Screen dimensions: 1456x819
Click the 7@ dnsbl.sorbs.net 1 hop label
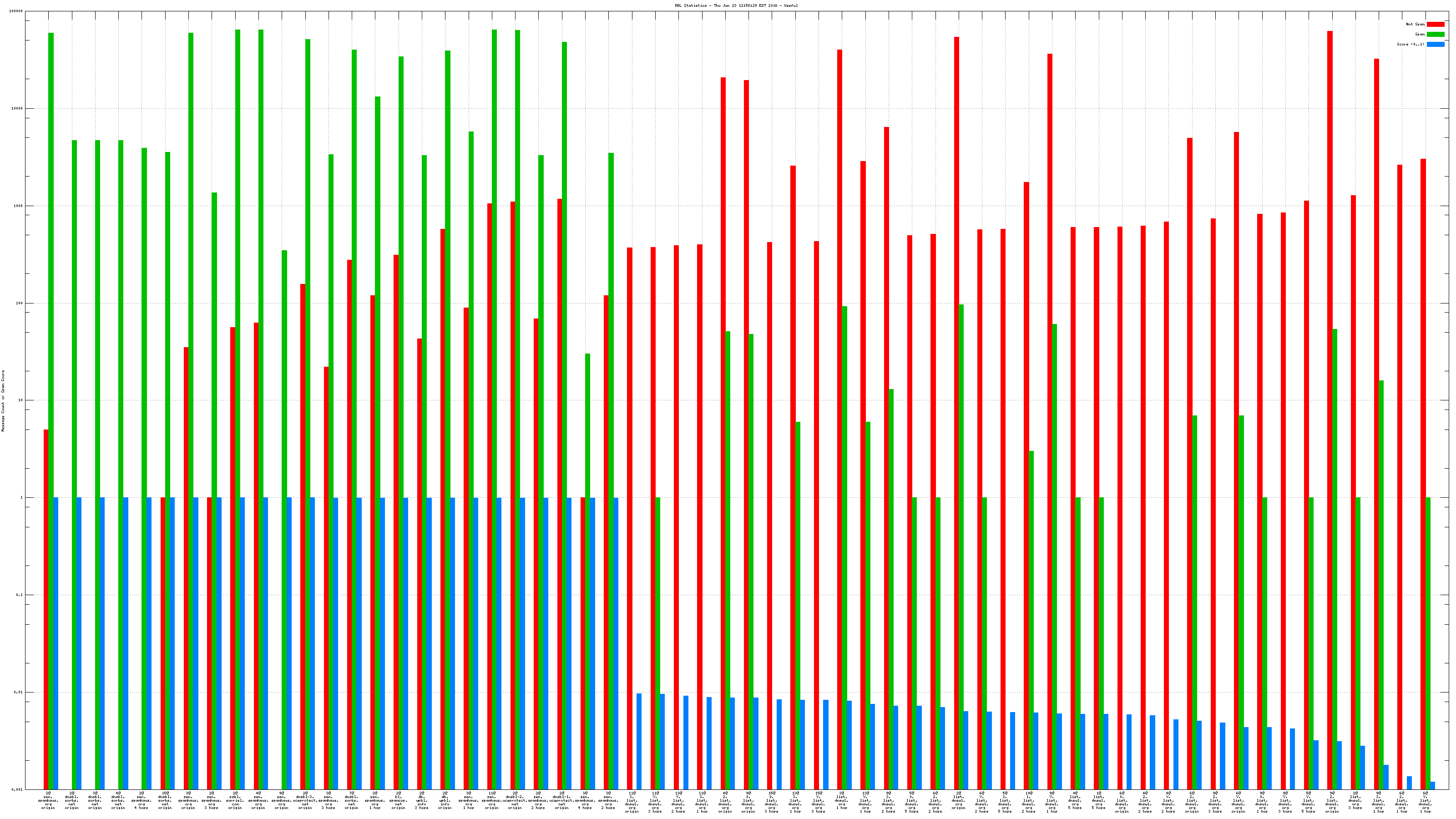(352, 800)
